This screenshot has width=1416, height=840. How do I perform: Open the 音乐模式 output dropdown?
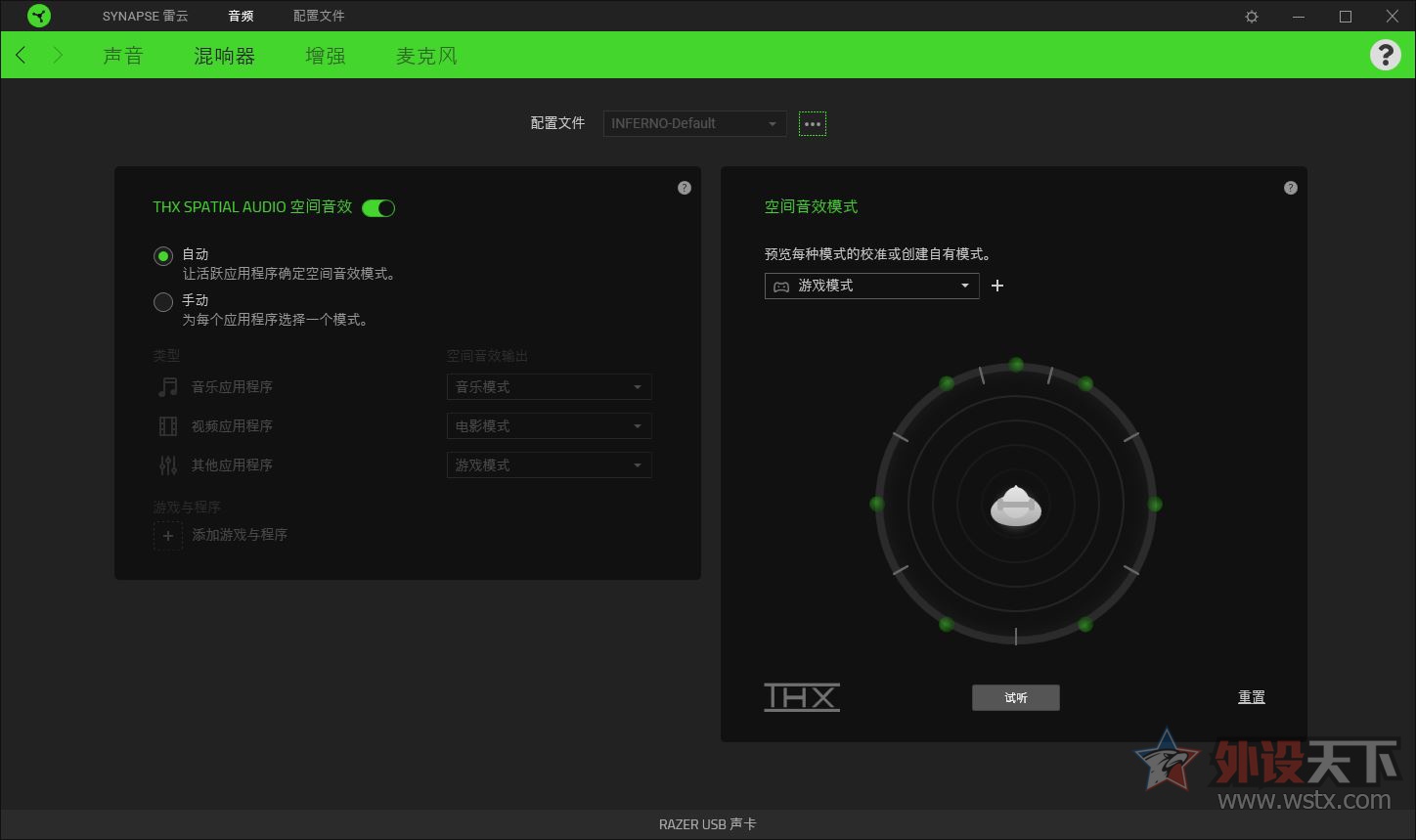tap(550, 387)
